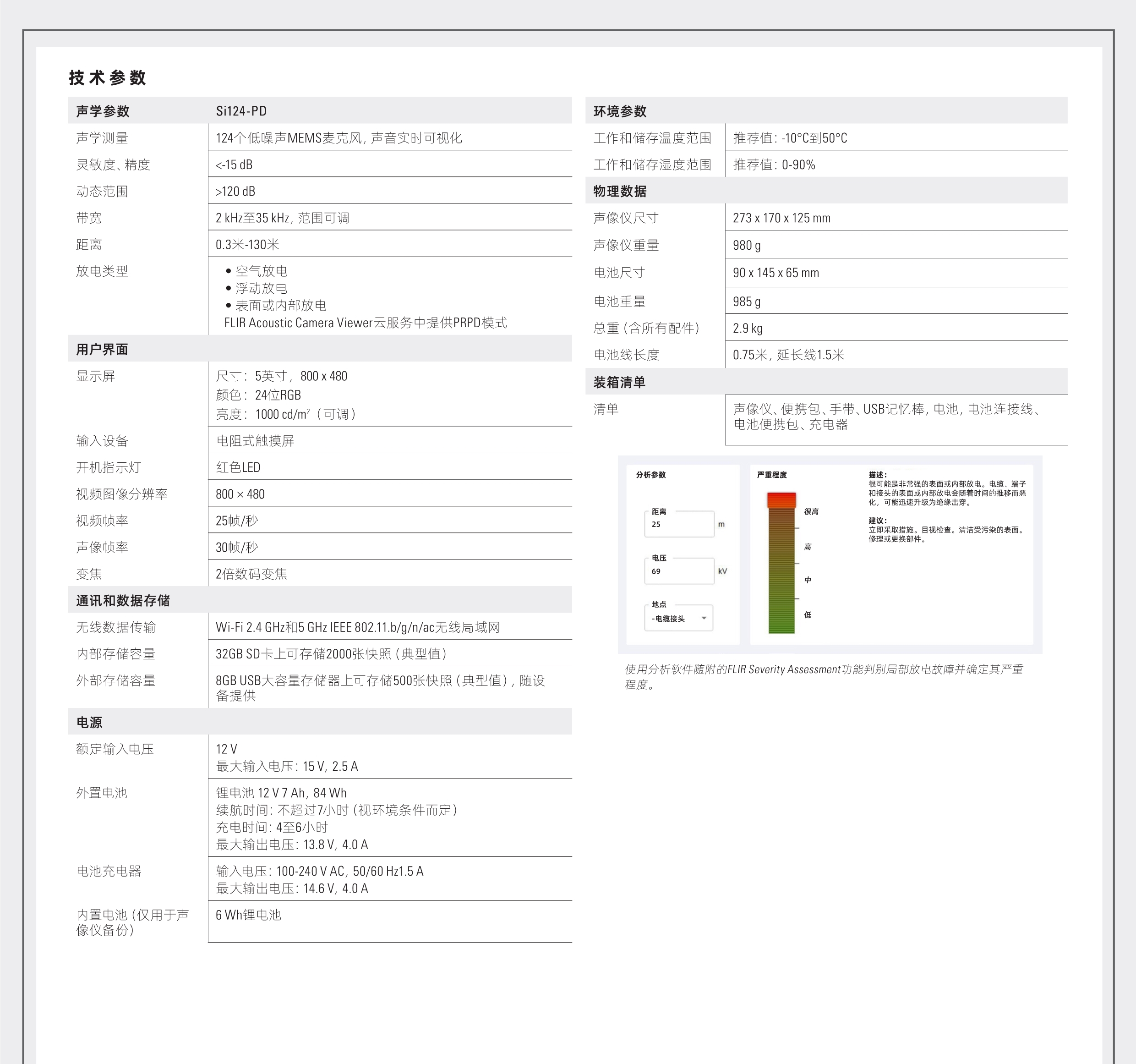Click the 用户界面 section heading

pyautogui.click(x=102, y=348)
